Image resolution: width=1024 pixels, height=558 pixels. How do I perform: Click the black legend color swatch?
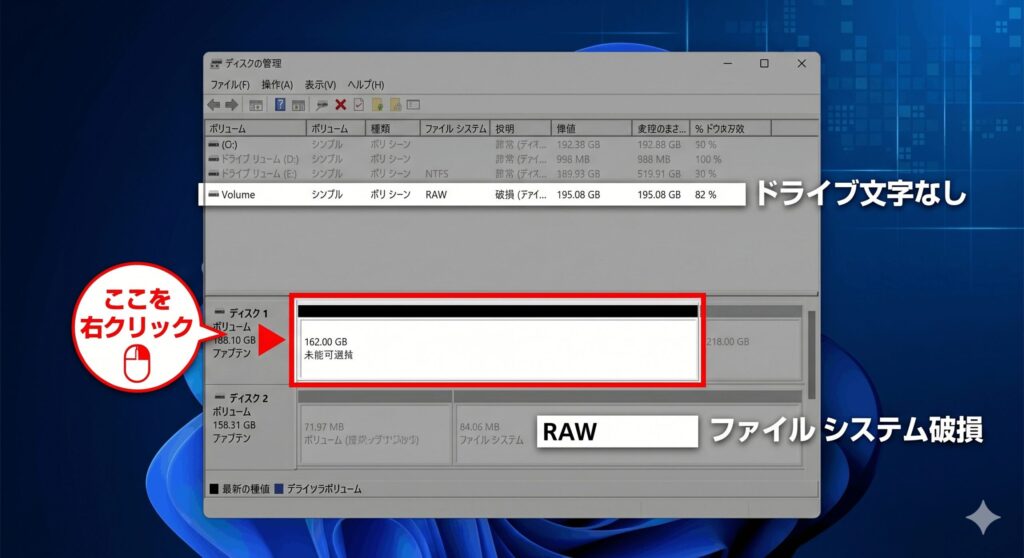(x=214, y=489)
